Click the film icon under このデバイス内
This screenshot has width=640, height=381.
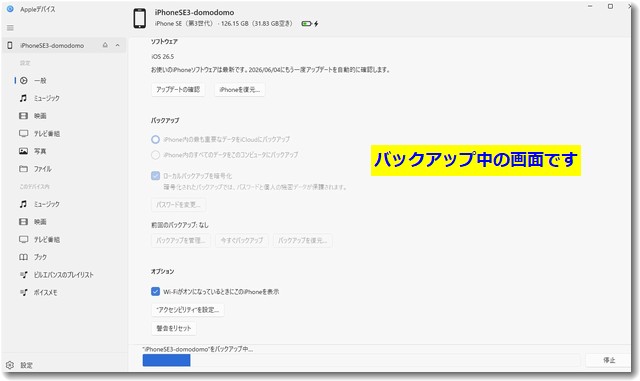click(x=24, y=222)
